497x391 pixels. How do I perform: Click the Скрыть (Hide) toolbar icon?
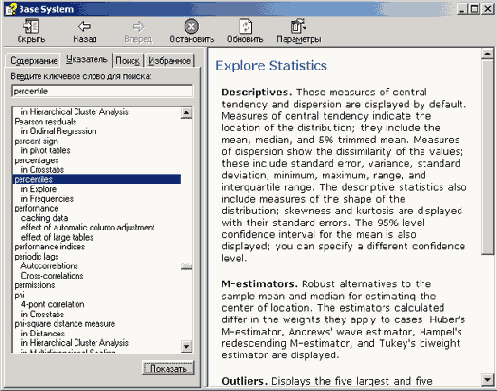coord(31,26)
